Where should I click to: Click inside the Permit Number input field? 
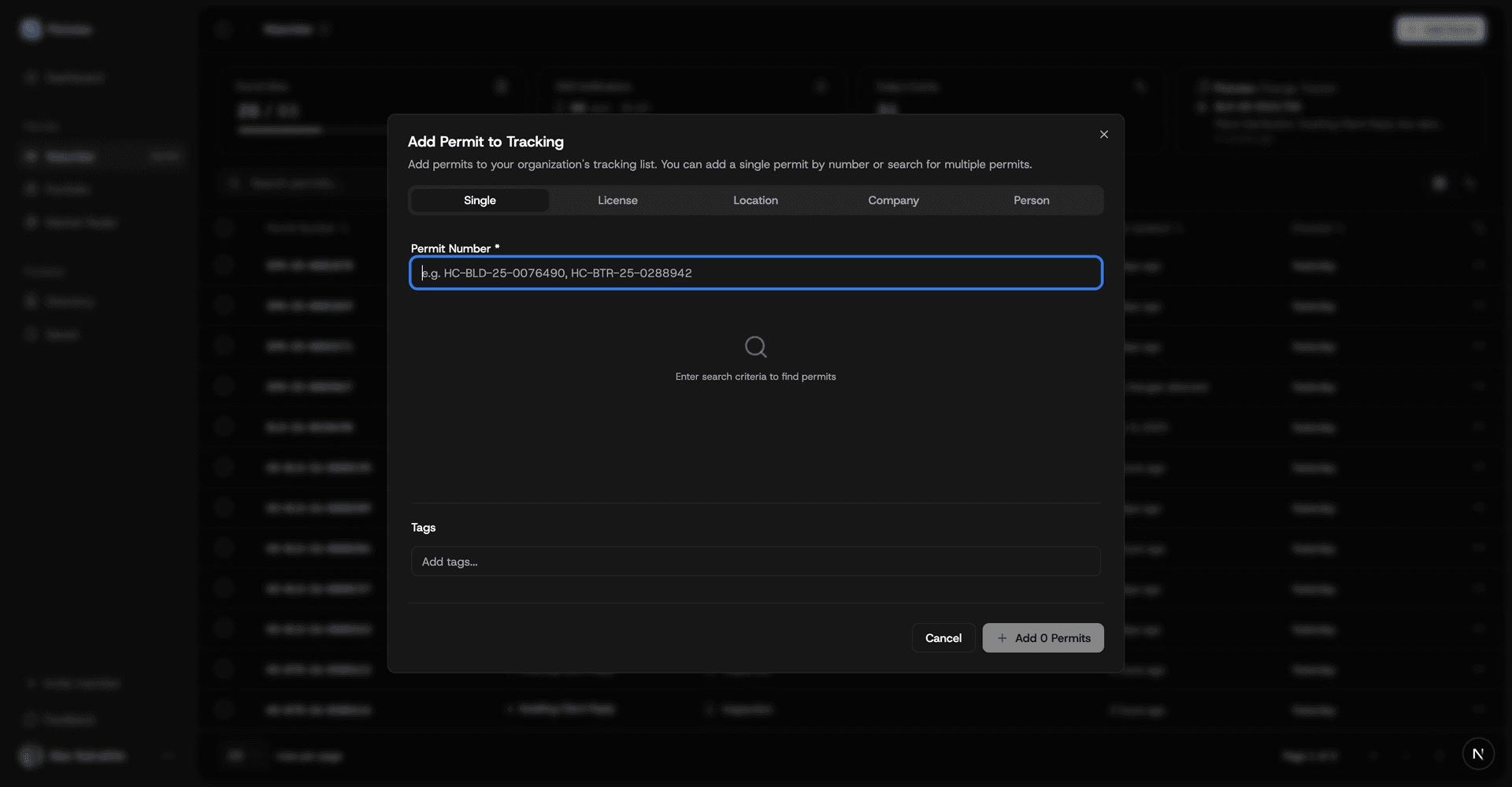pyautogui.click(x=755, y=273)
